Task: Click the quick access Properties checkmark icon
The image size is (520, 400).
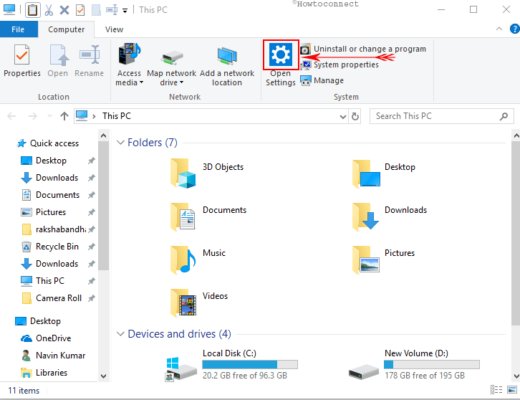Action: tap(80, 10)
